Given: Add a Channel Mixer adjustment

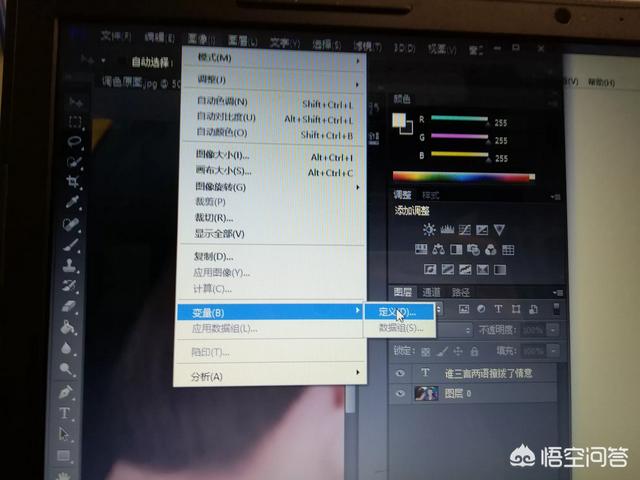Looking at the screenshot, I should coord(491,250).
